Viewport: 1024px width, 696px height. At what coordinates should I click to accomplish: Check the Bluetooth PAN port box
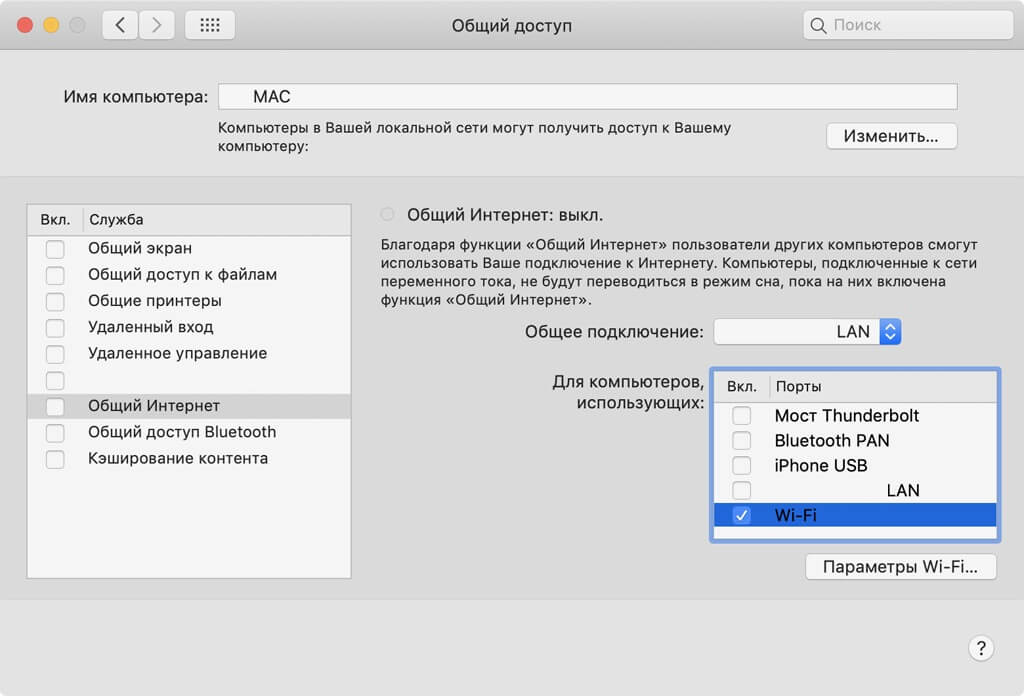[741, 440]
